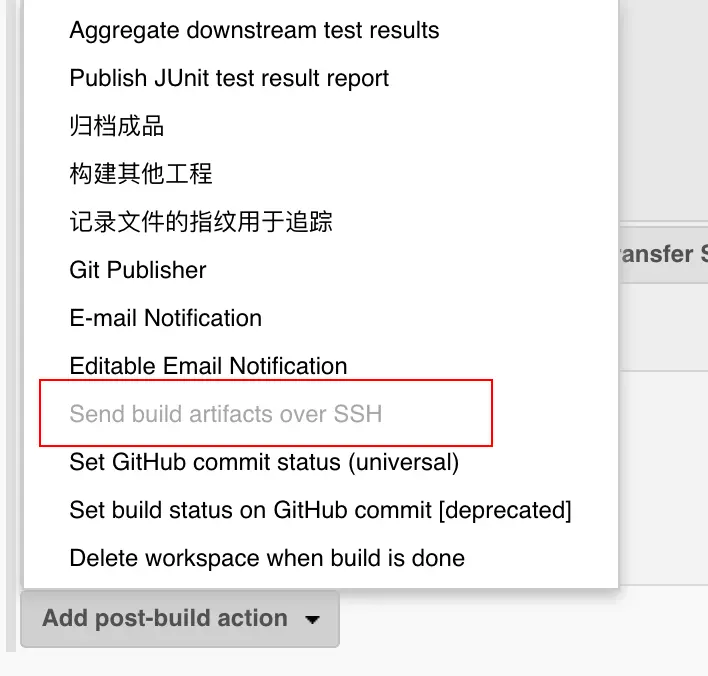Click the blank panel area below the Transfer Set header
The height and width of the screenshot is (676, 708).
662,330
